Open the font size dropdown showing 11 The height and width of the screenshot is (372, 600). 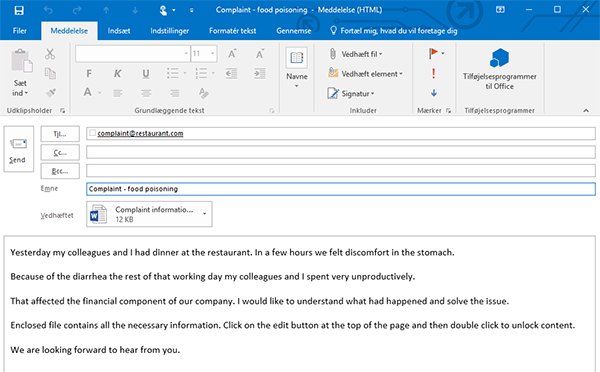click(204, 54)
